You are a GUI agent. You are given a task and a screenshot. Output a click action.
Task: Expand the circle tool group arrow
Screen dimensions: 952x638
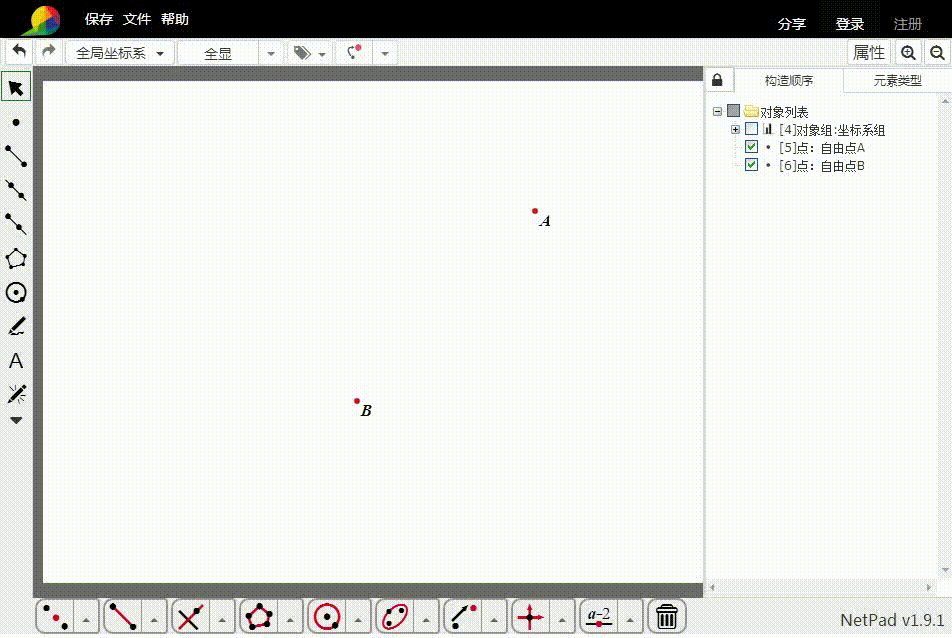(x=358, y=620)
